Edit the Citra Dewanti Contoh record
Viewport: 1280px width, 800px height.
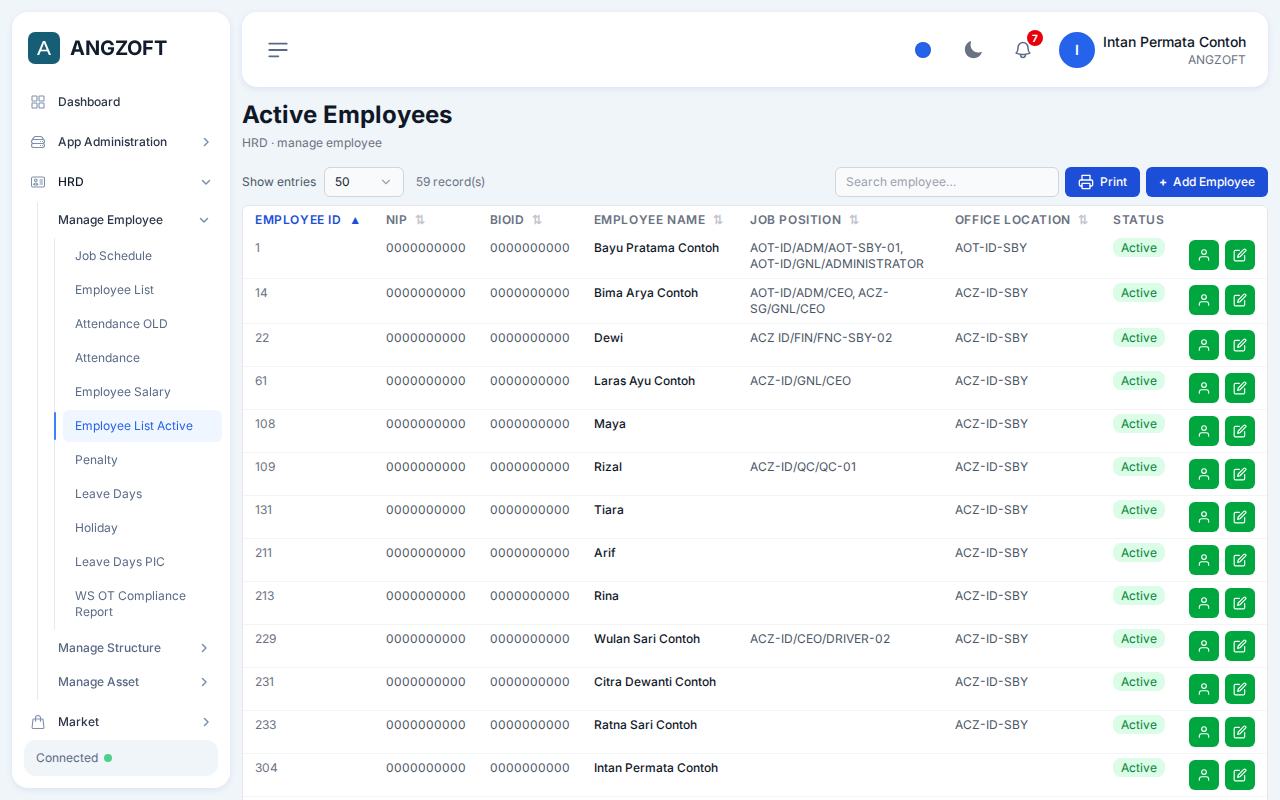pyautogui.click(x=1240, y=689)
